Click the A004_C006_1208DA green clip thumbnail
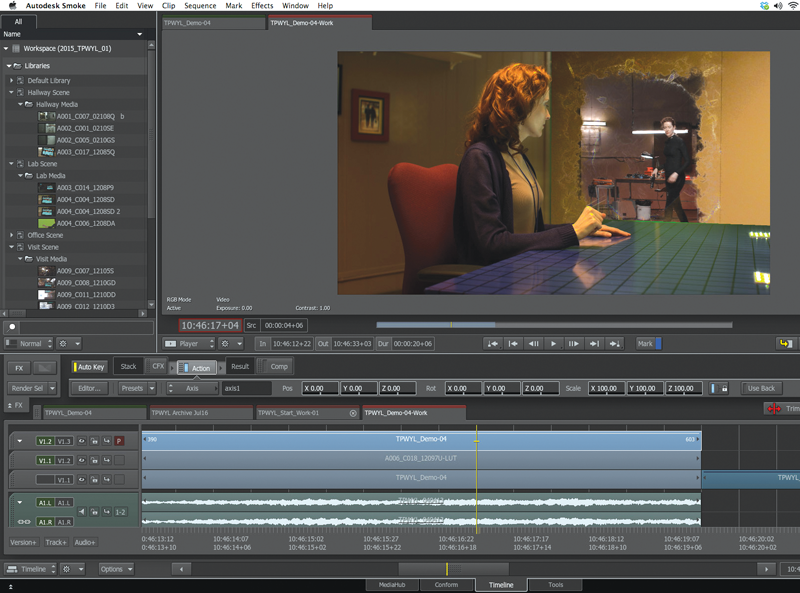The image size is (800, 593). tap(46, 224)
